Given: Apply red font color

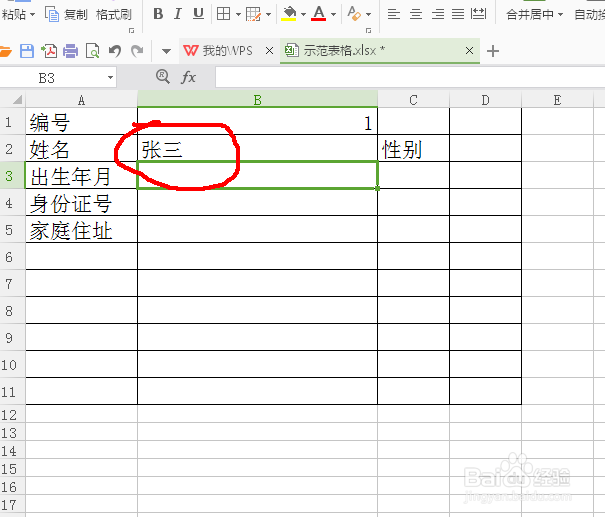Looking at the screenshot, I should click(x=319, y=14).
